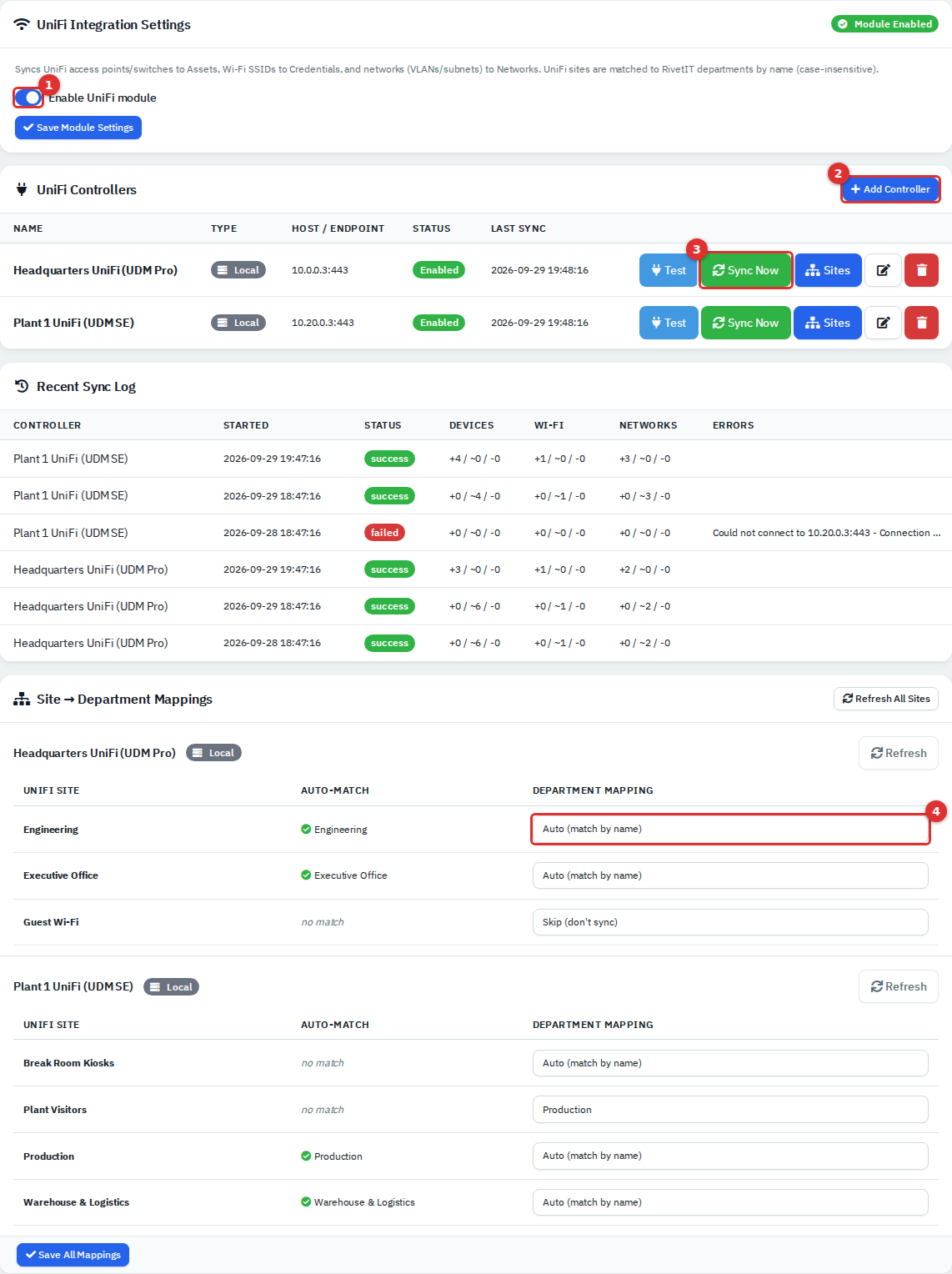Click host 10.0.0.3:443 cell
The height and width of the screenshot is (1274, 952).
[x=320, y=270]
